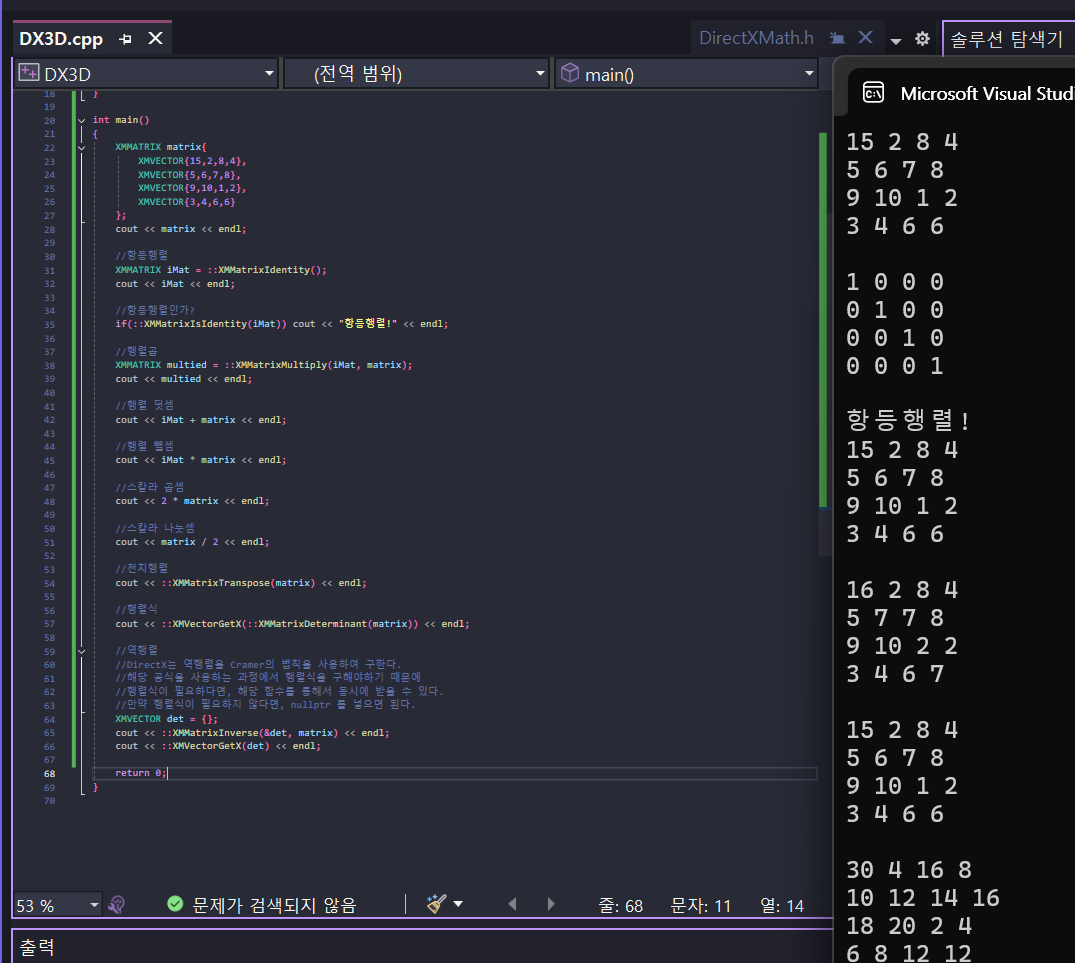Click the 줄: 68 line indicator
Image resolution: width=1075 pixels, height=963 pixels.
coord(620,906)
